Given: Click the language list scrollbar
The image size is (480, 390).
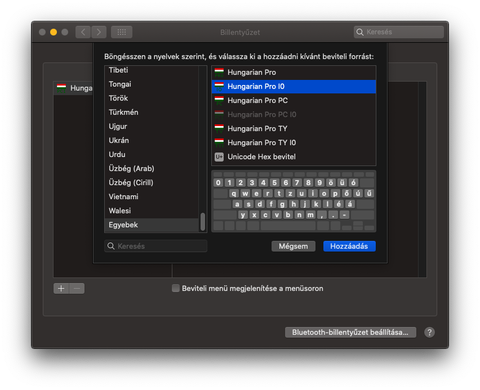Looking at the screenshot, I should point(202,222).
